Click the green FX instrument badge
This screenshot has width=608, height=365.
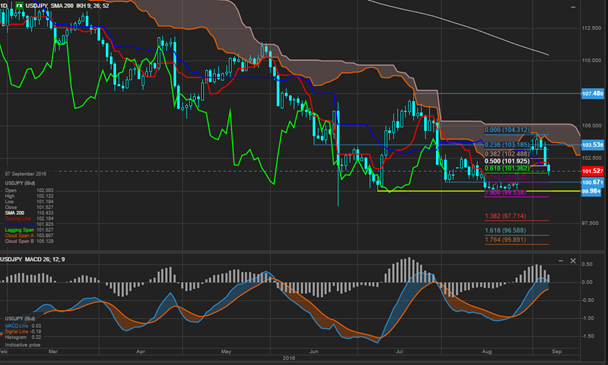tap(19, 5)
